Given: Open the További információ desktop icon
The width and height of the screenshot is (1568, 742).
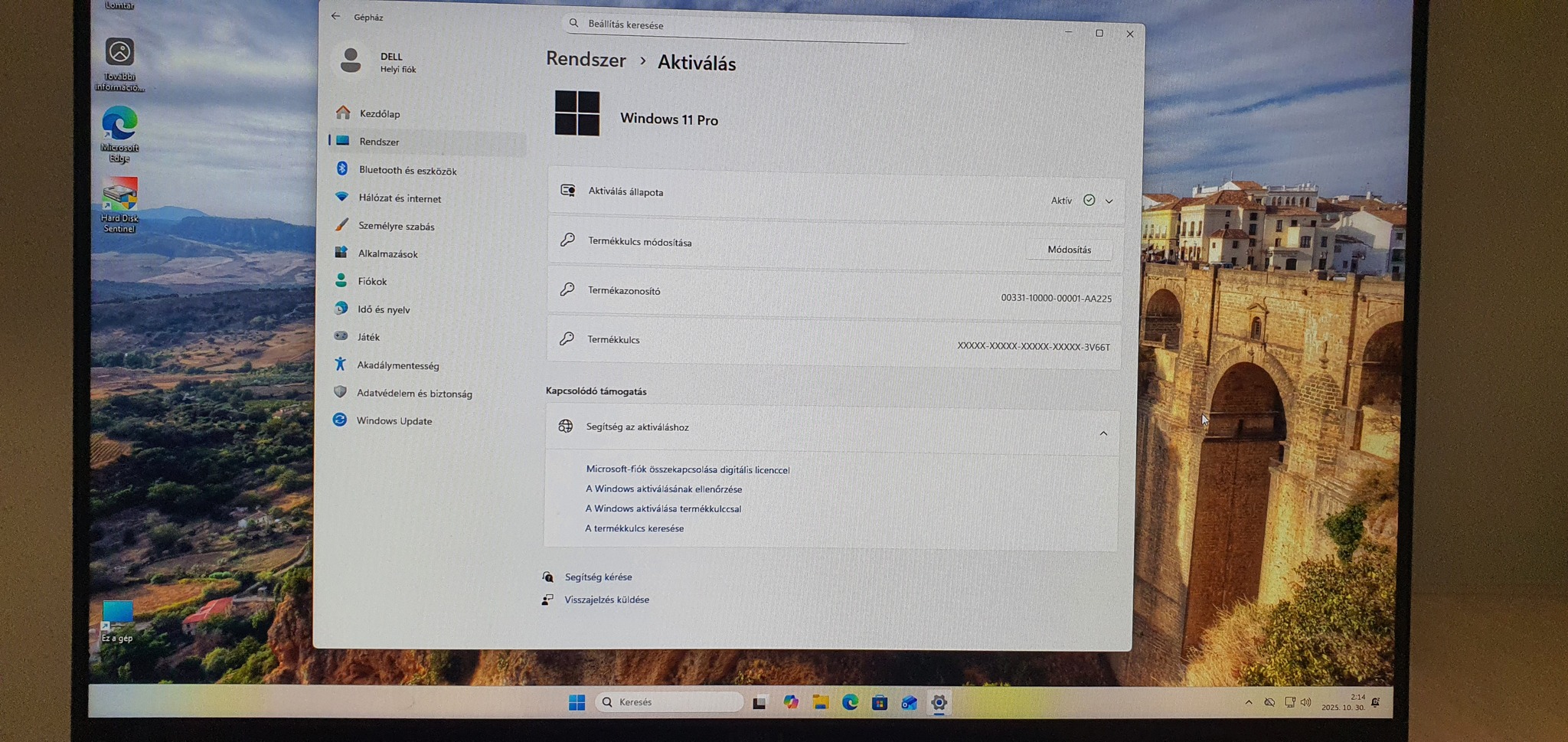Looking at the screenshot, I should click(x=119, y=64).
